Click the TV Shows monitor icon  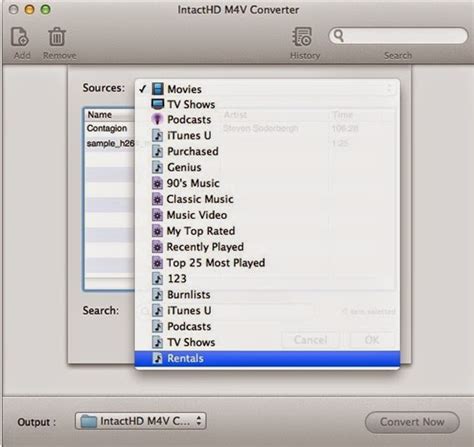(x=158, y=104)
